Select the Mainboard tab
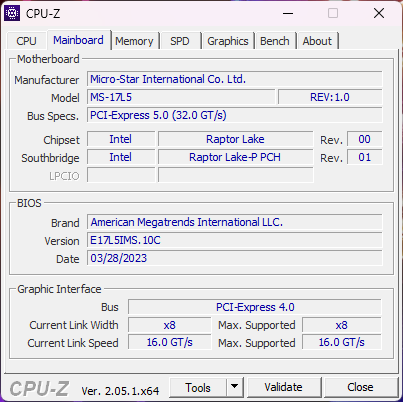Viewport: 403px width, 402px height. 78,40
